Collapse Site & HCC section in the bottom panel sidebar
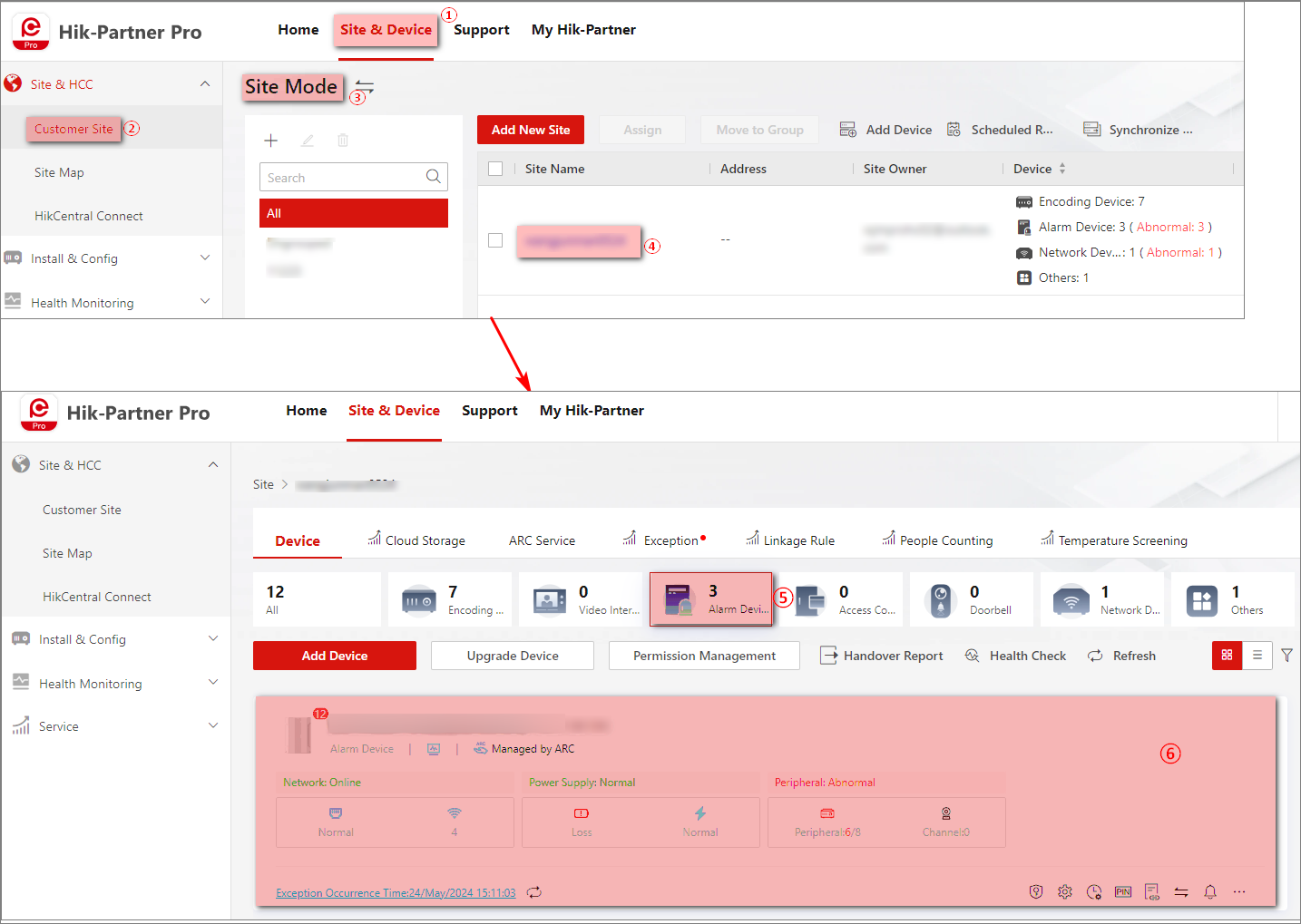The image size is (1301, 924). 213,465
